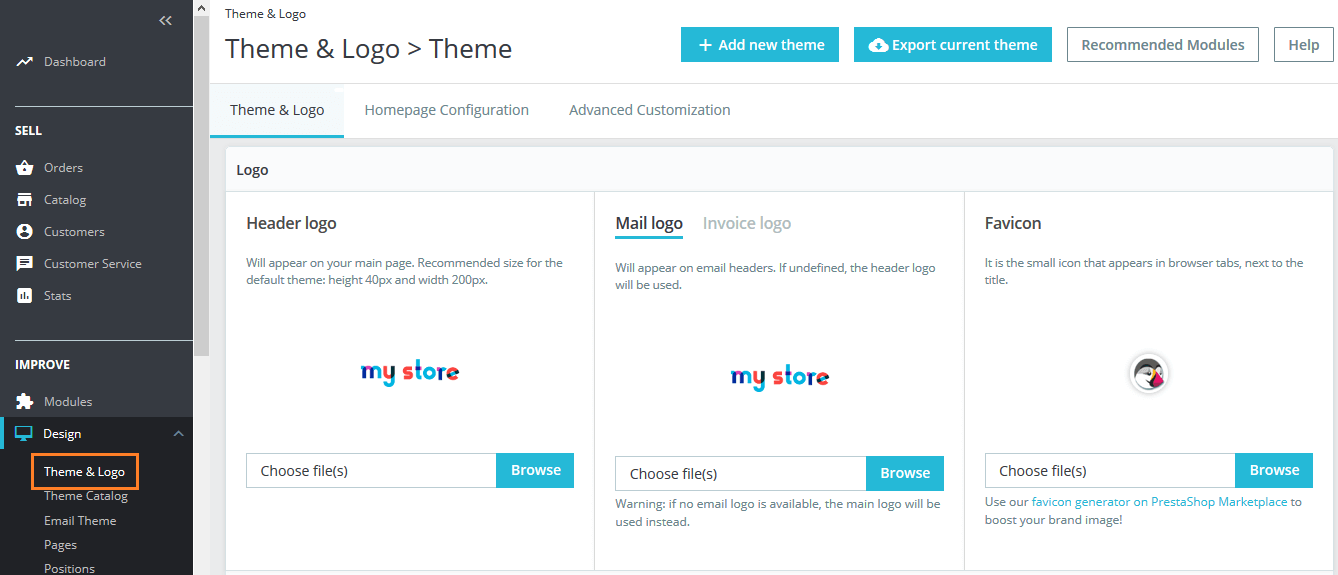Switch to the Theme & Logo tab
1338x575 pixels.
click(277, 110)
